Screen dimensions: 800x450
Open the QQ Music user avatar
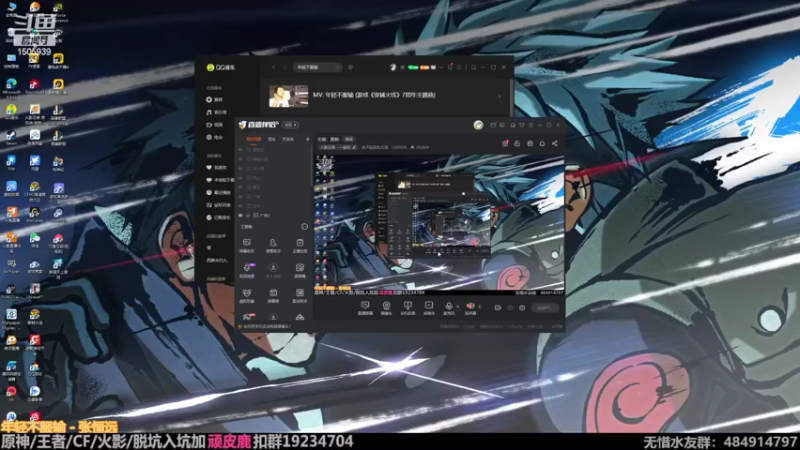[393, 67]
